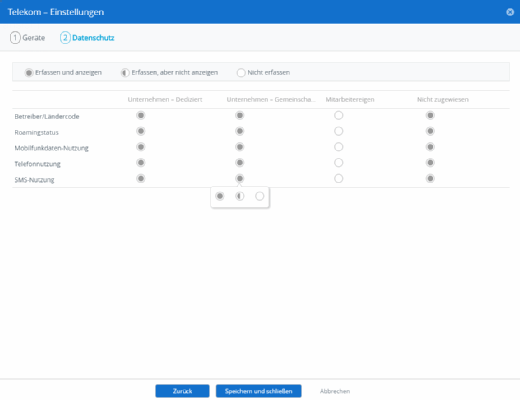This screenshot has width=520, height=400.
Task: Toggle Betreiber/Ländercode for Unternehmen – Dediziert
Action: coord(141,115)
